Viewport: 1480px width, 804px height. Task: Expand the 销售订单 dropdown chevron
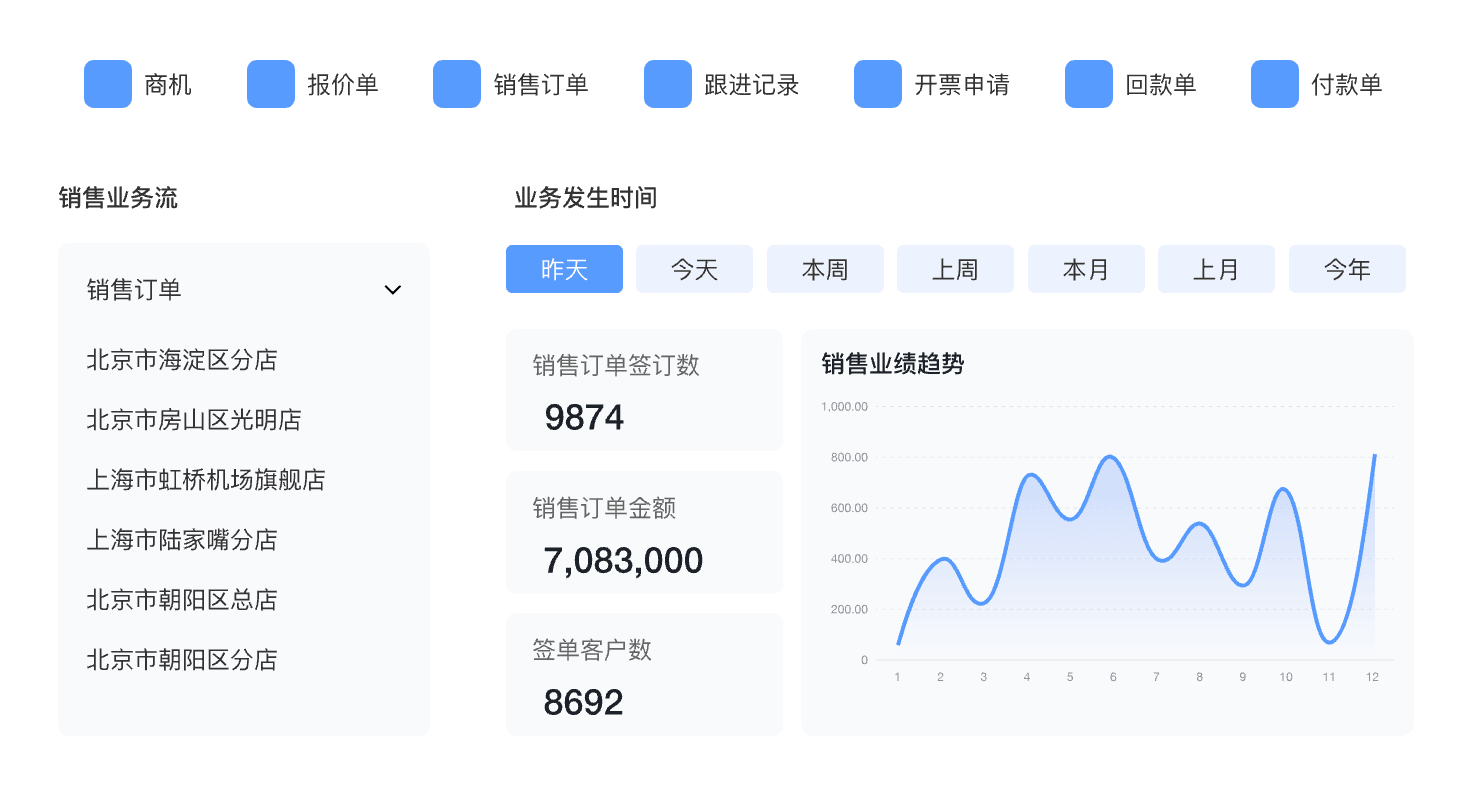[393, 290]
